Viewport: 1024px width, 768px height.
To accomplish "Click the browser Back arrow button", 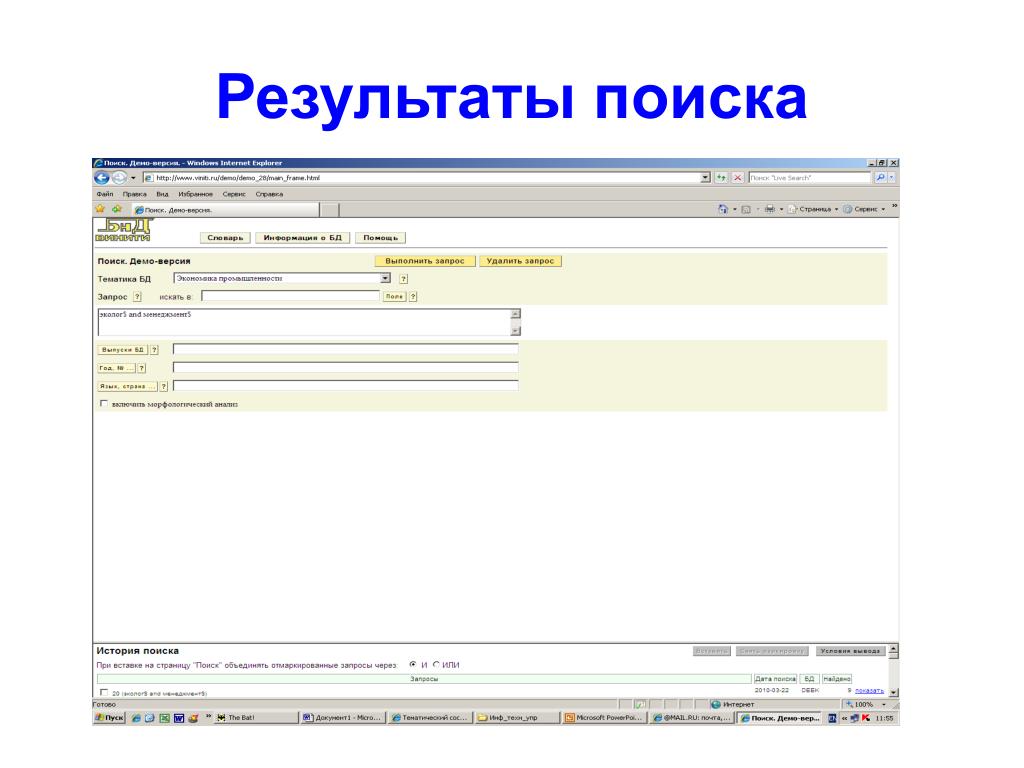I will click(x=102, y=178).
